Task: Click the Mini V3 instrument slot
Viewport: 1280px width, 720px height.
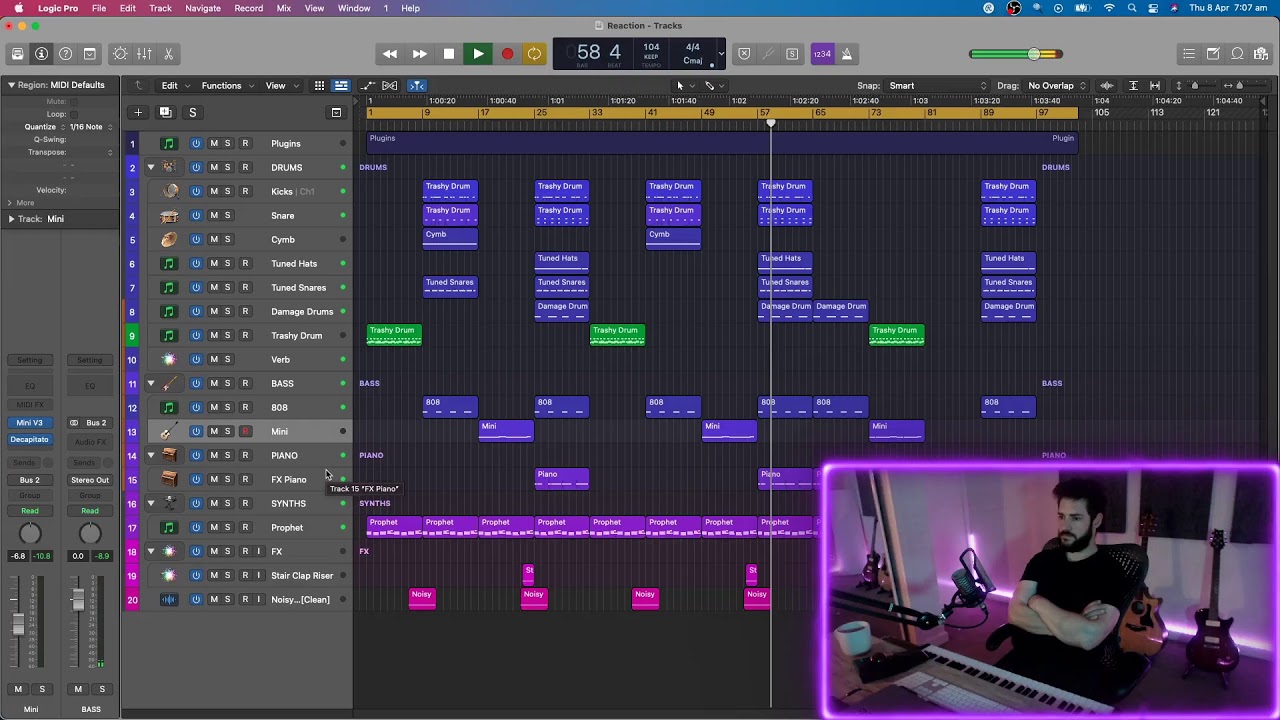Action: (29, 423)
